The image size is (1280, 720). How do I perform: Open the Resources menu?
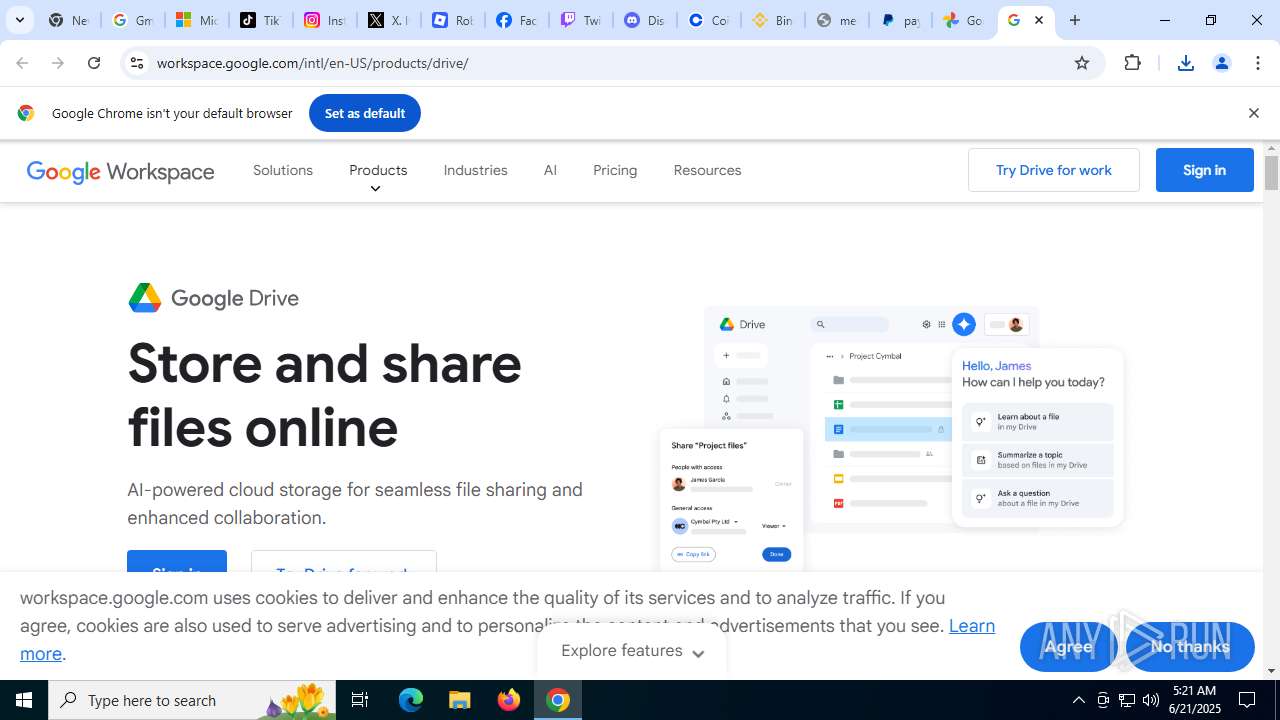[707, 170]
